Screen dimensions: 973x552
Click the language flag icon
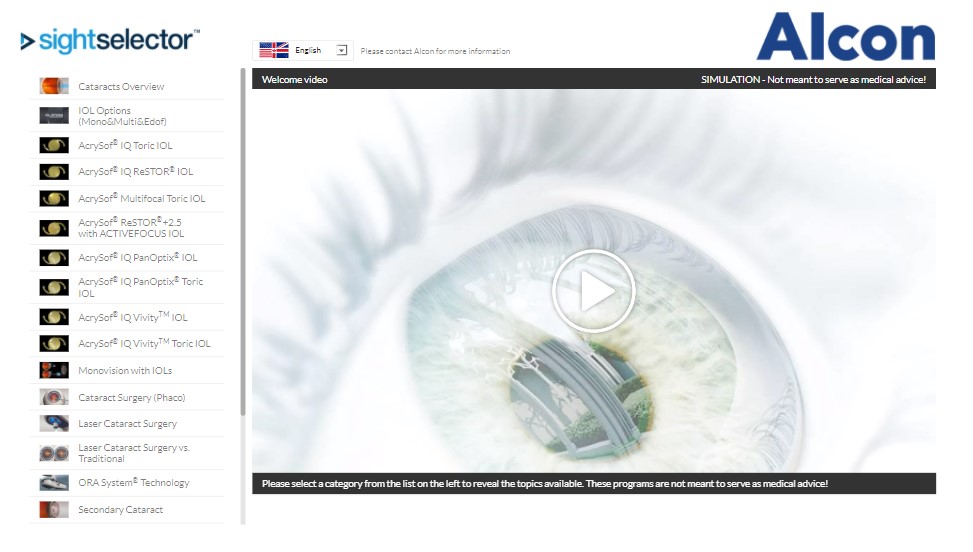click(274, 50)
